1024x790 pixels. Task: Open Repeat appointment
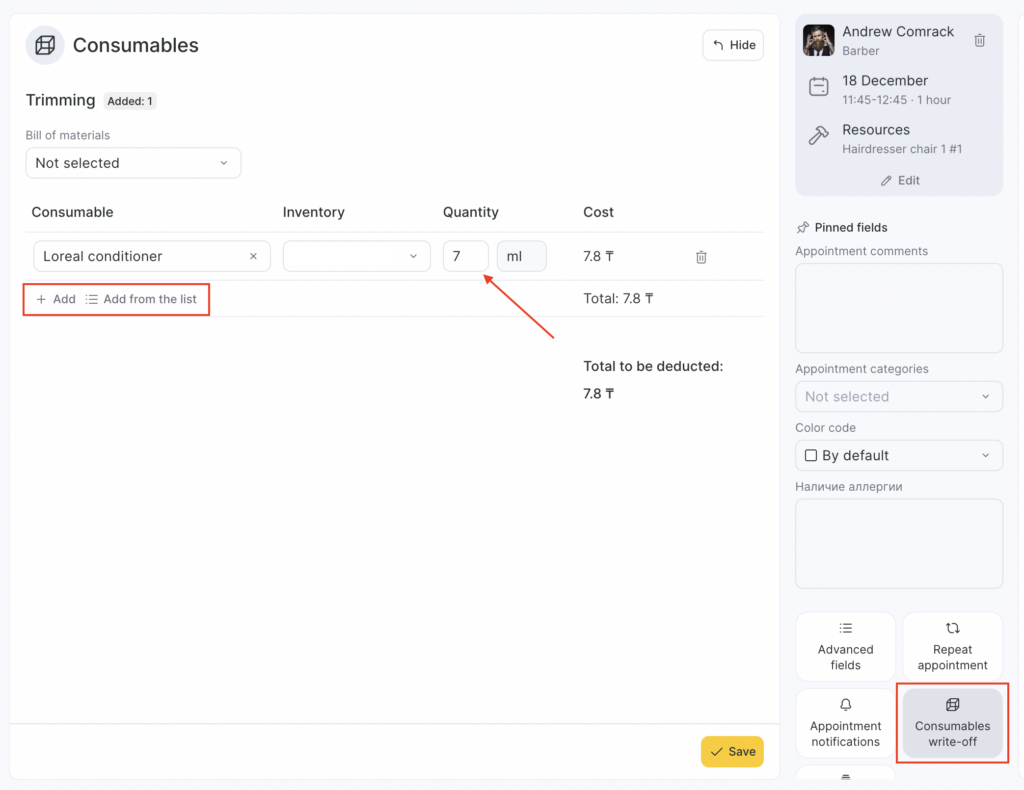tap(952, 647)
